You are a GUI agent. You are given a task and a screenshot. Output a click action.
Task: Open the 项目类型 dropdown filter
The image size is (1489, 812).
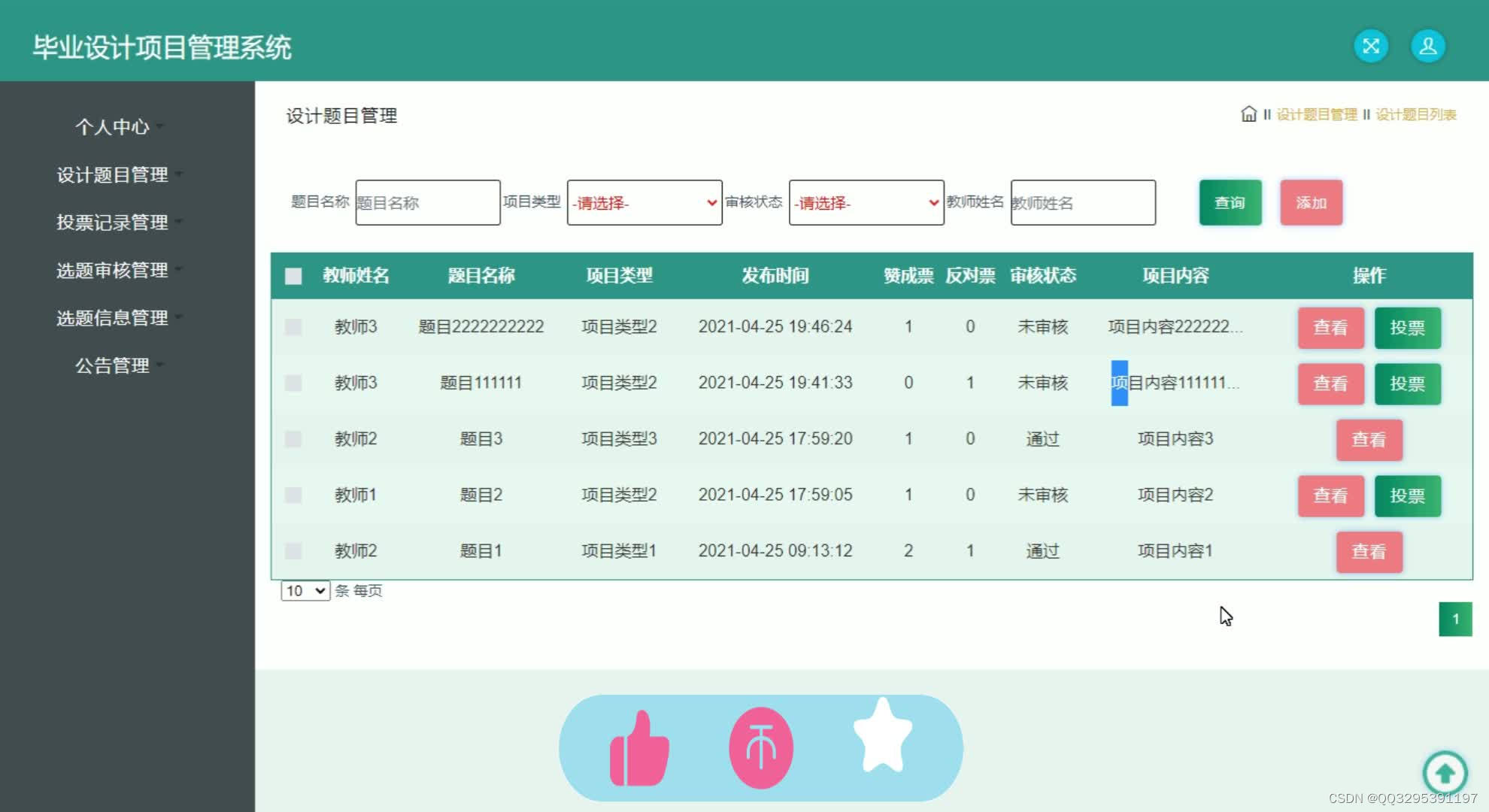coord(644,202)
